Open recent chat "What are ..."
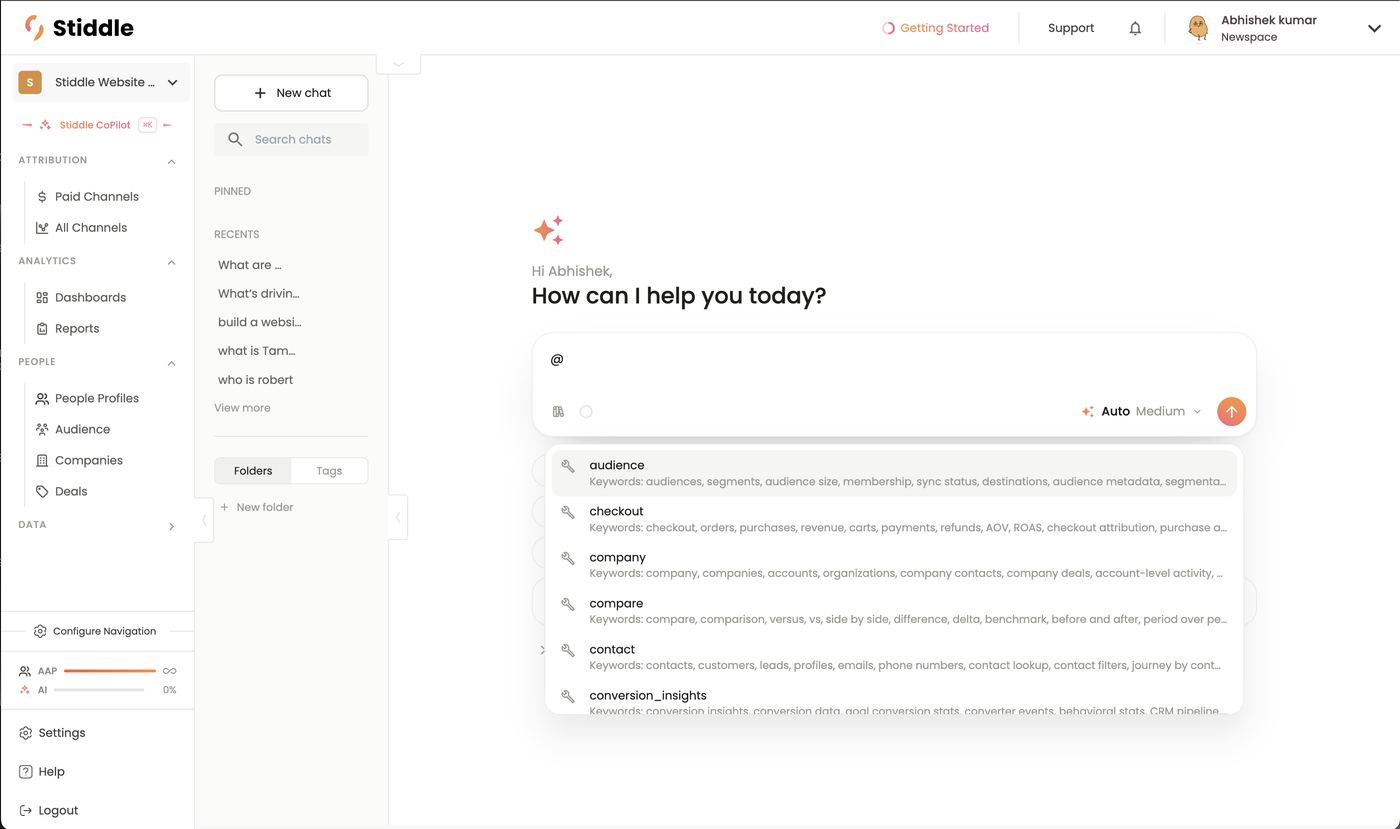Screen dimensions: 1400x829 coord(250,265)
